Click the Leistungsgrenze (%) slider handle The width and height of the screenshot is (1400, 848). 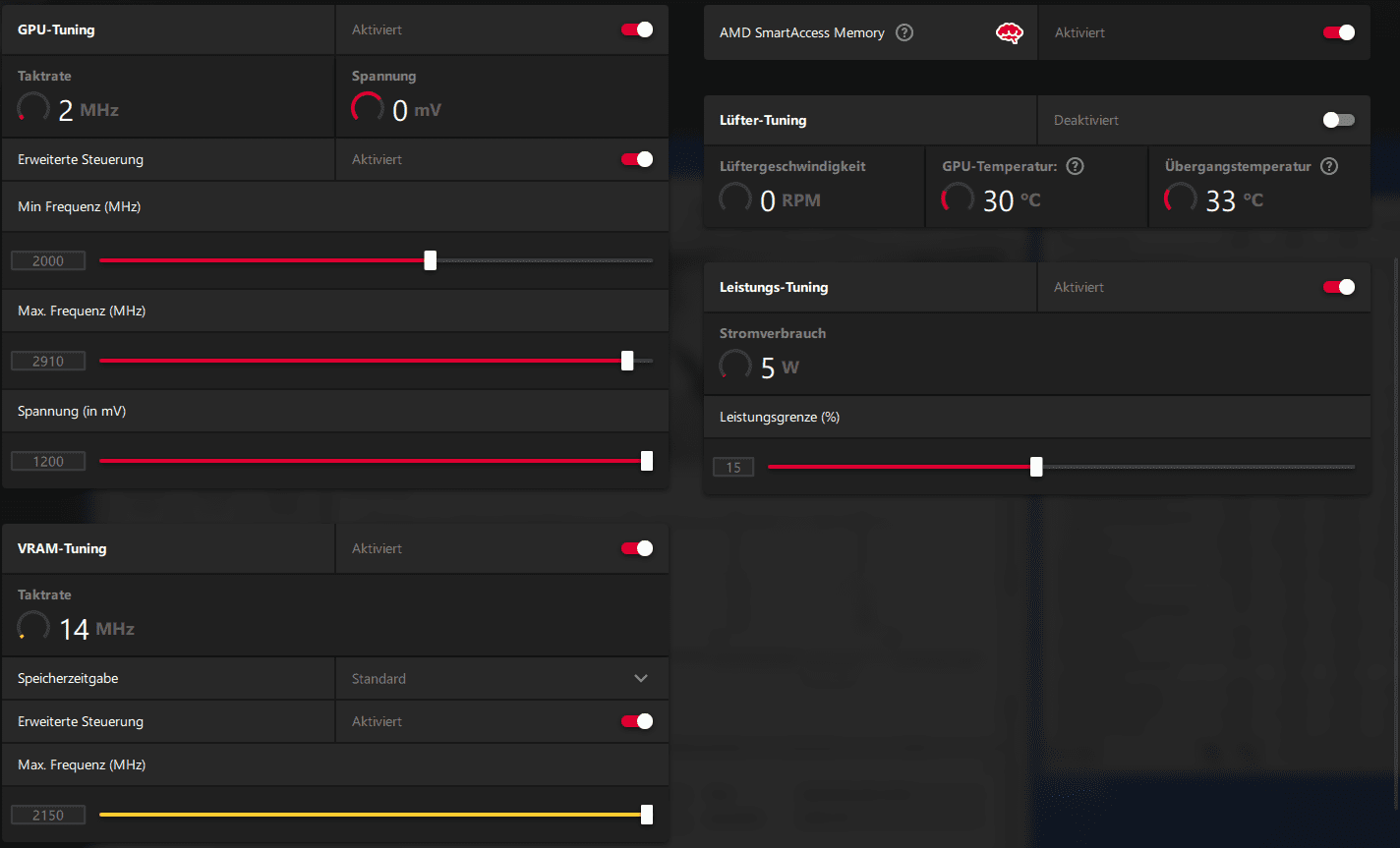pyautogui.click(x=1036, y=467)
